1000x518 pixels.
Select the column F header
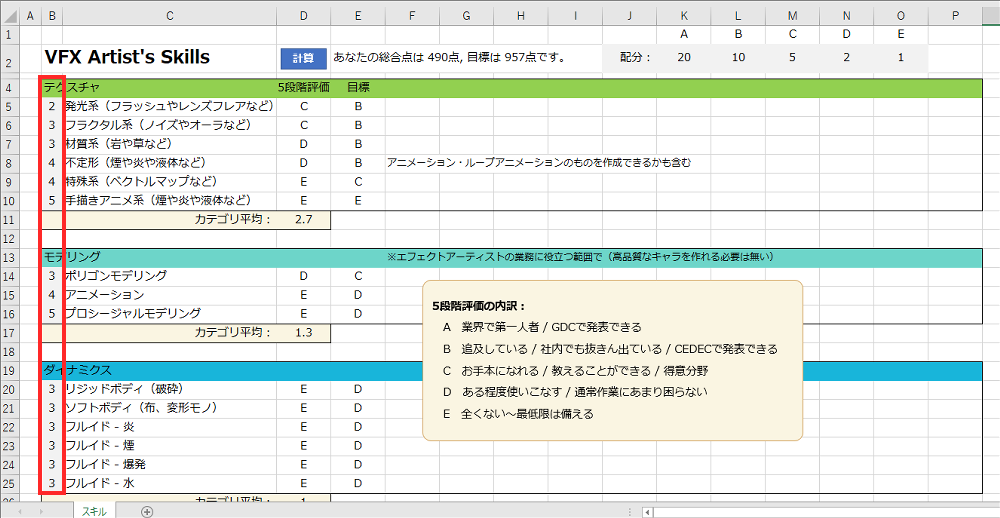click(412, 17)
